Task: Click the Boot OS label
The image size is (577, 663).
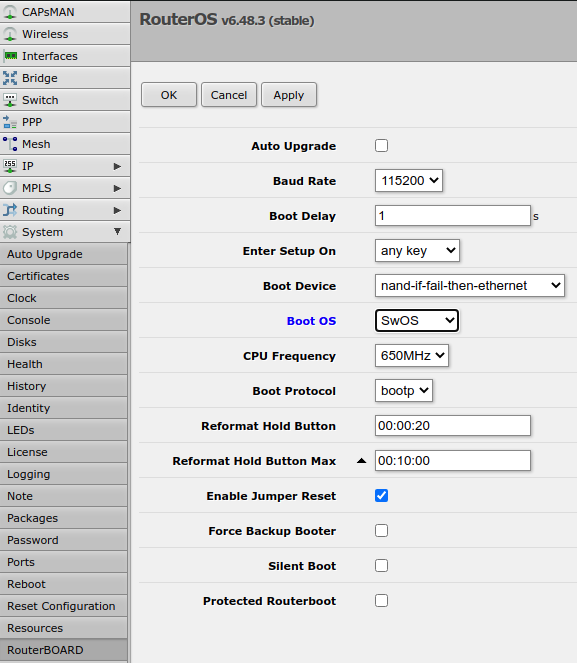Action: (311, 321)
